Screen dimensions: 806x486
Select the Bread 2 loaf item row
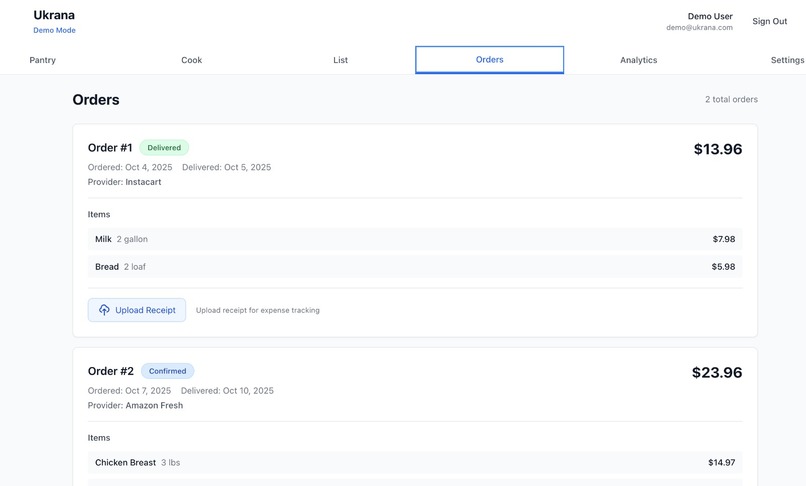[x=415, y=267]
